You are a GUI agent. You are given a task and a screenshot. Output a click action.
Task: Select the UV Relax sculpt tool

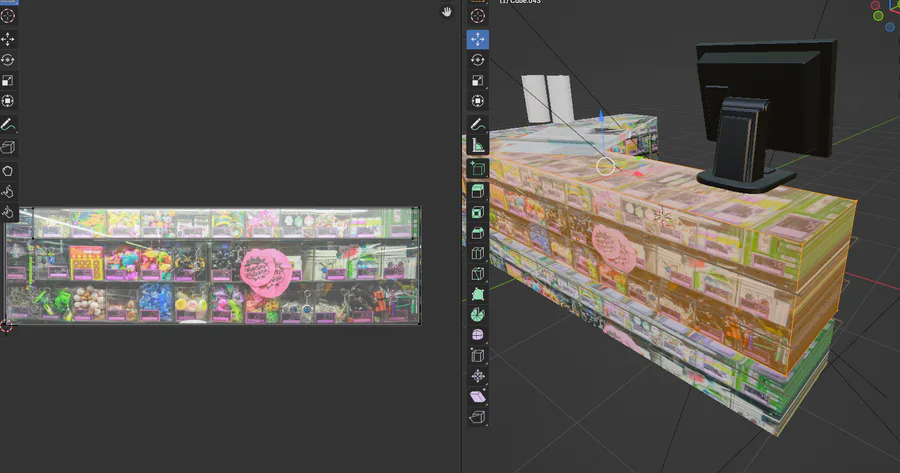point(7,192)
